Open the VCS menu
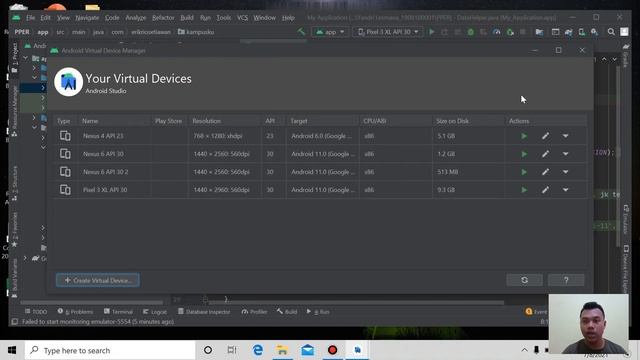Screen dimensions: 640x360 tap(242, 18)
